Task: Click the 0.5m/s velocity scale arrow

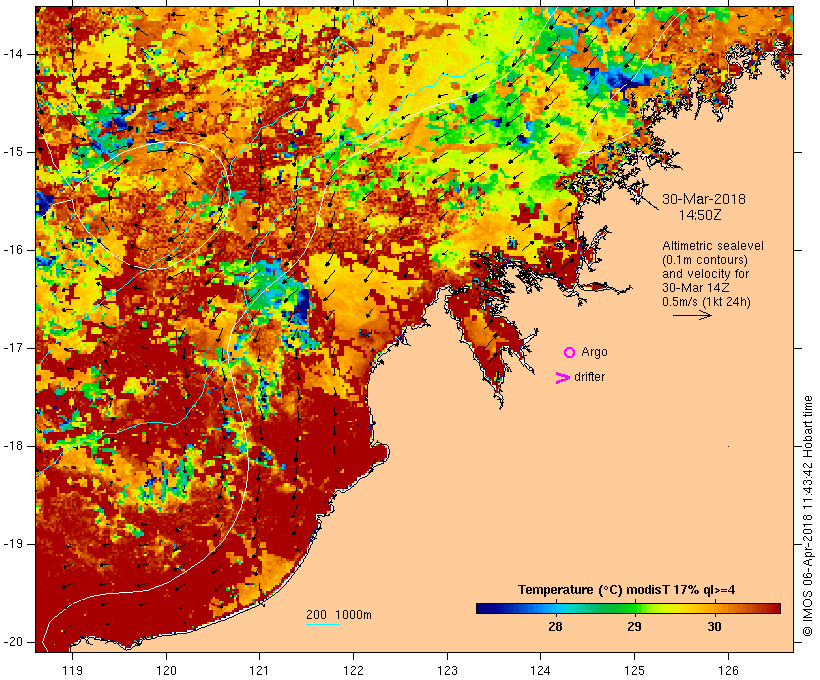Action: pyautogui.click(x=692, y=315)
